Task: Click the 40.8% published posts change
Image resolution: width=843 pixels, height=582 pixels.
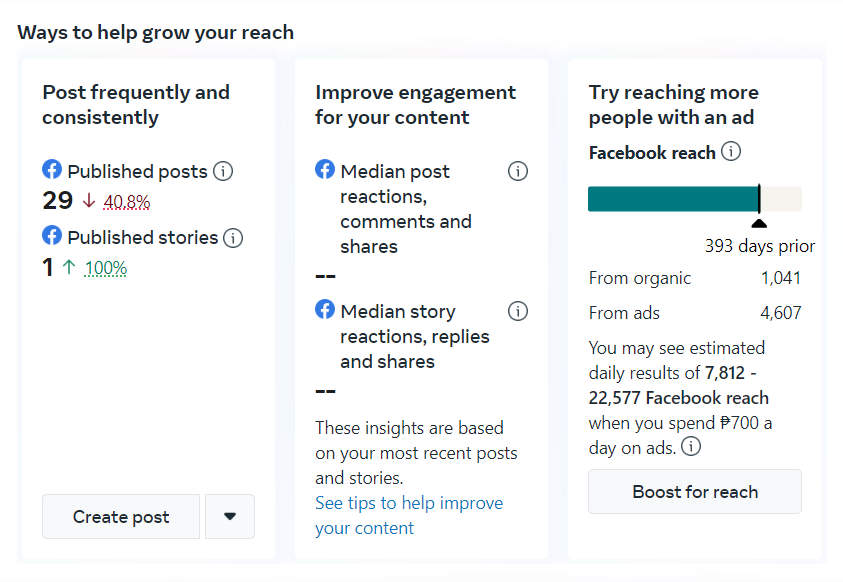Action: pos(127,202)
